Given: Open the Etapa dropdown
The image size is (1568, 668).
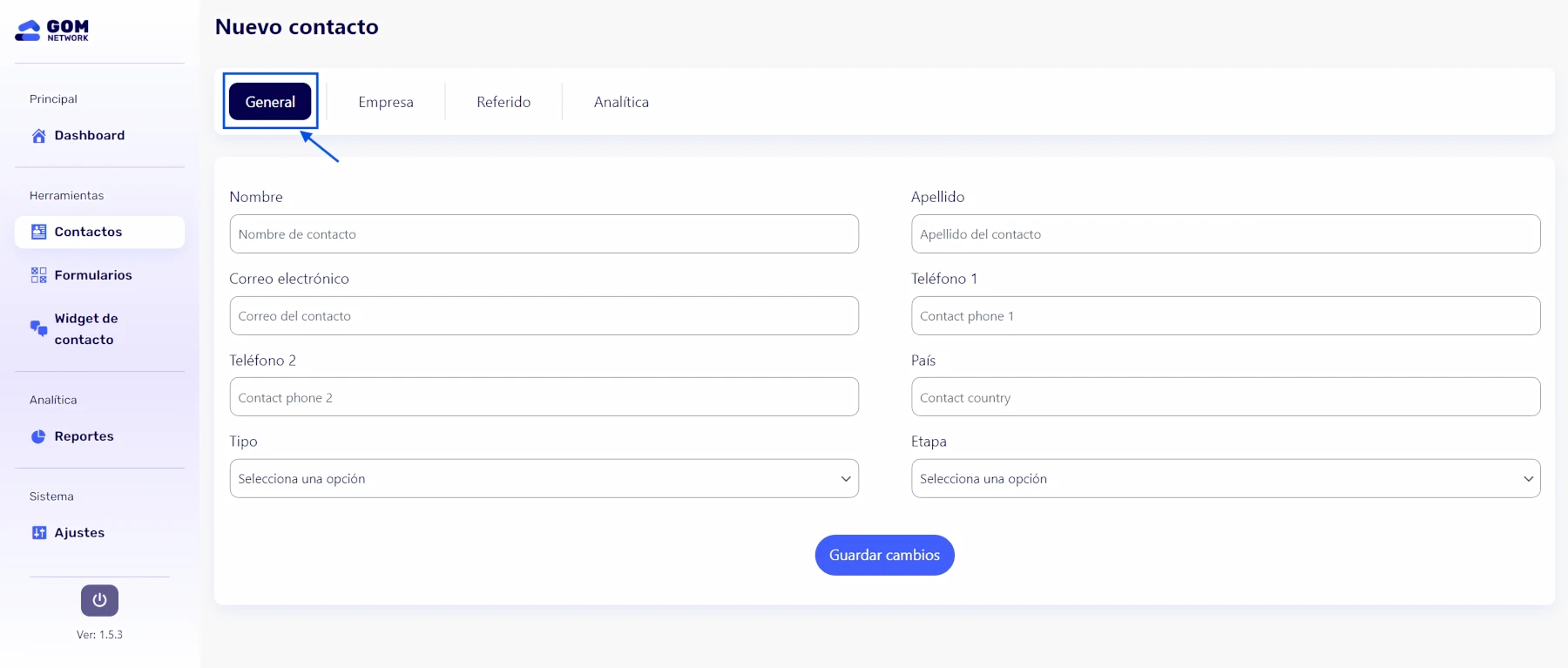Looking at the screenshot, I should tap(1226, 479).
